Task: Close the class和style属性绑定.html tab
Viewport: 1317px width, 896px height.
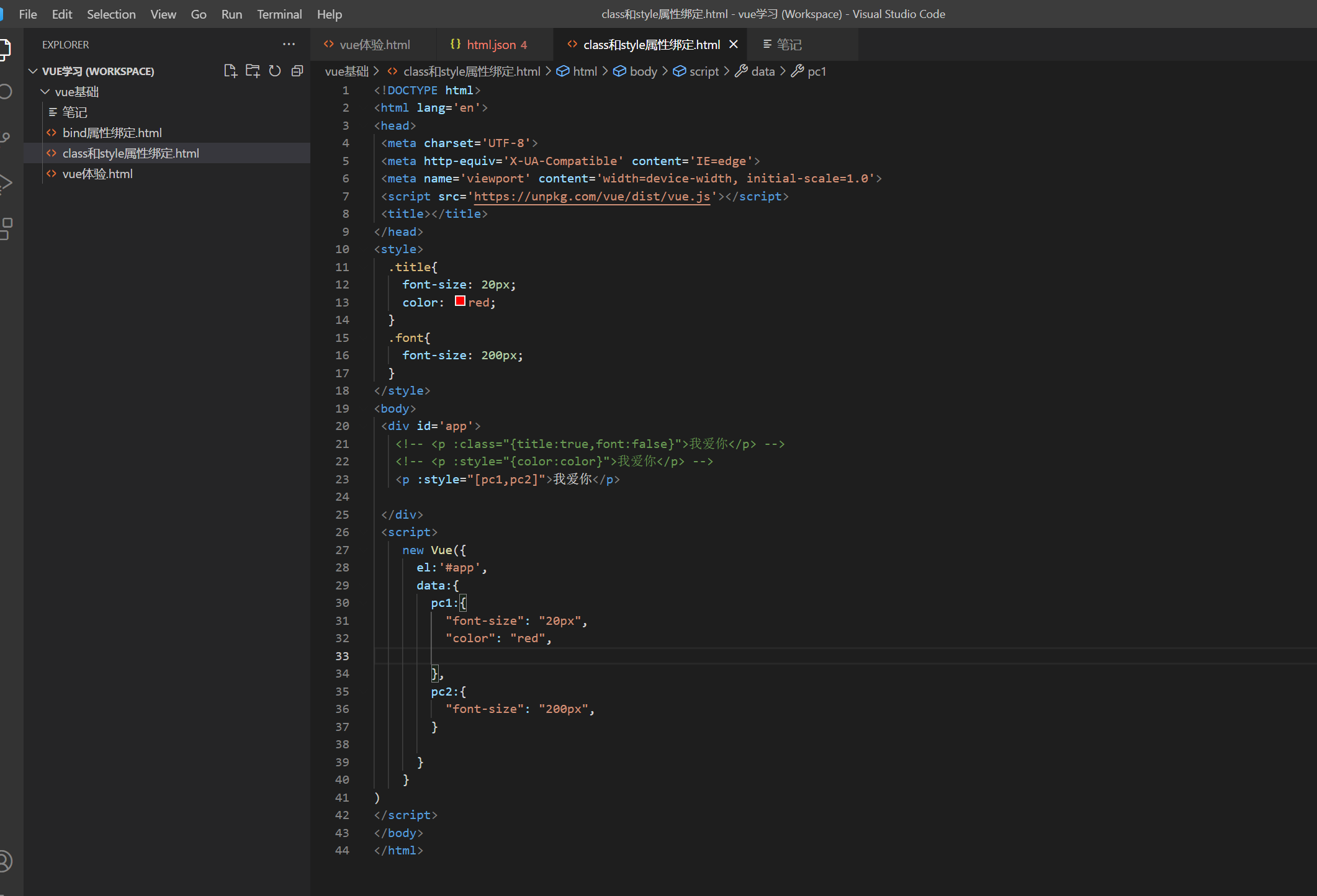Action: [x=734, y=45]
